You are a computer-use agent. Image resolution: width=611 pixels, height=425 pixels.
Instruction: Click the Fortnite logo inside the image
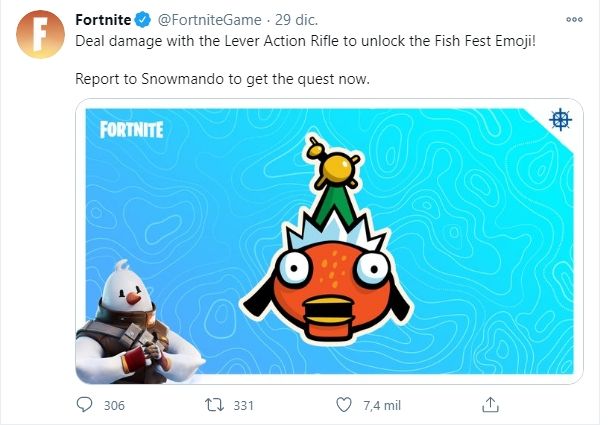click(130, 129)
